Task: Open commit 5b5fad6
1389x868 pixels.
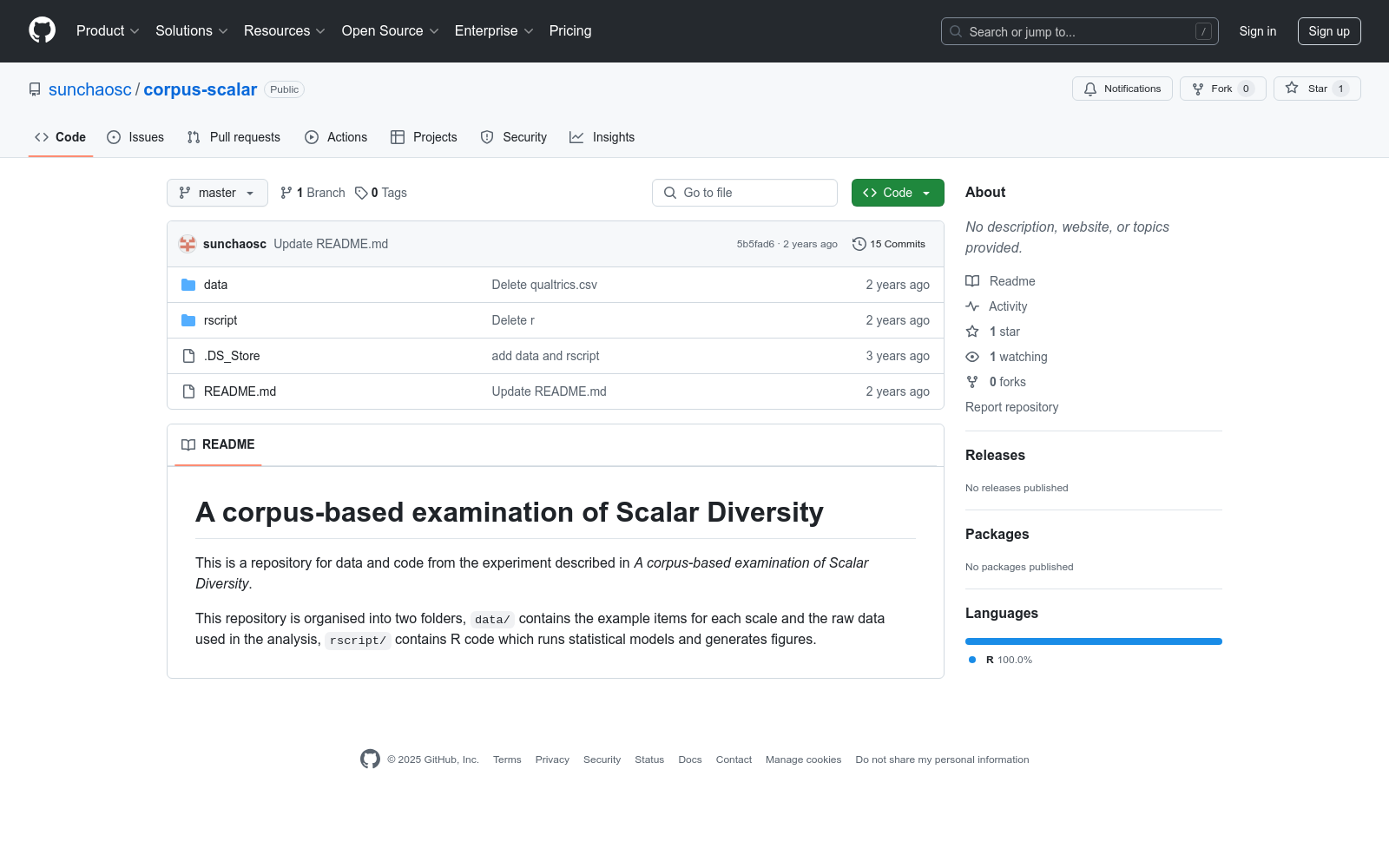Action: [x=755, y=244]
